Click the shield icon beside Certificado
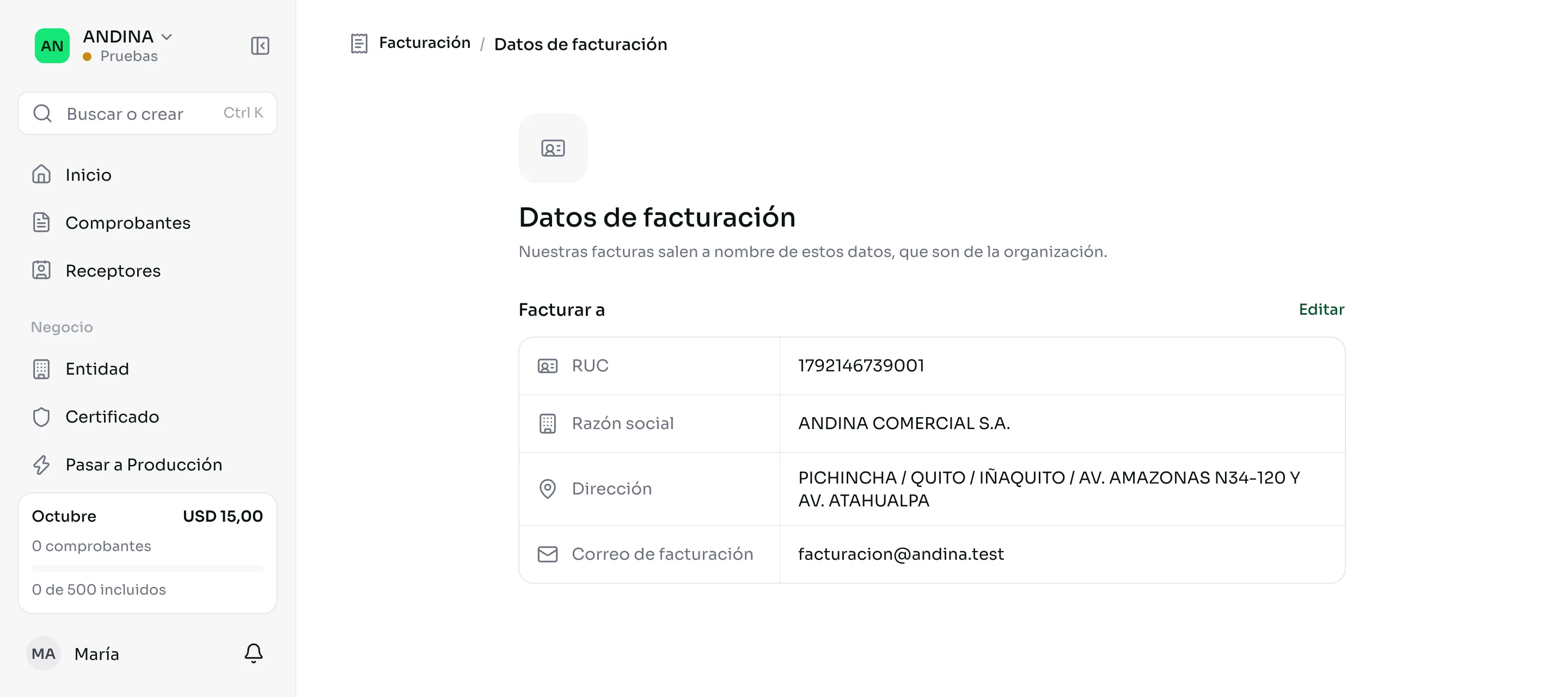The image size is (1568, 697). click(41, 417)
